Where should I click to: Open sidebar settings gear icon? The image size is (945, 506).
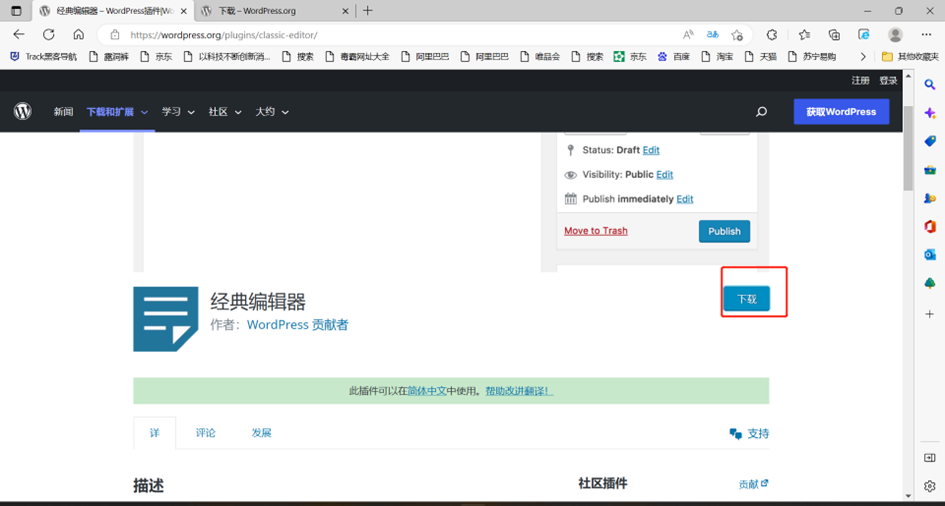coord(930,486)
